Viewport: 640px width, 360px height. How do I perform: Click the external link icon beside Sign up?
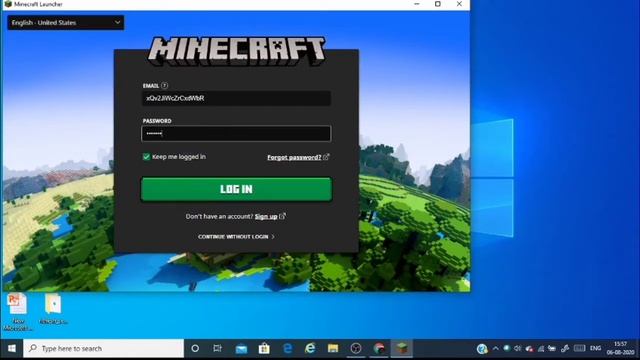[x=282, y=216]
